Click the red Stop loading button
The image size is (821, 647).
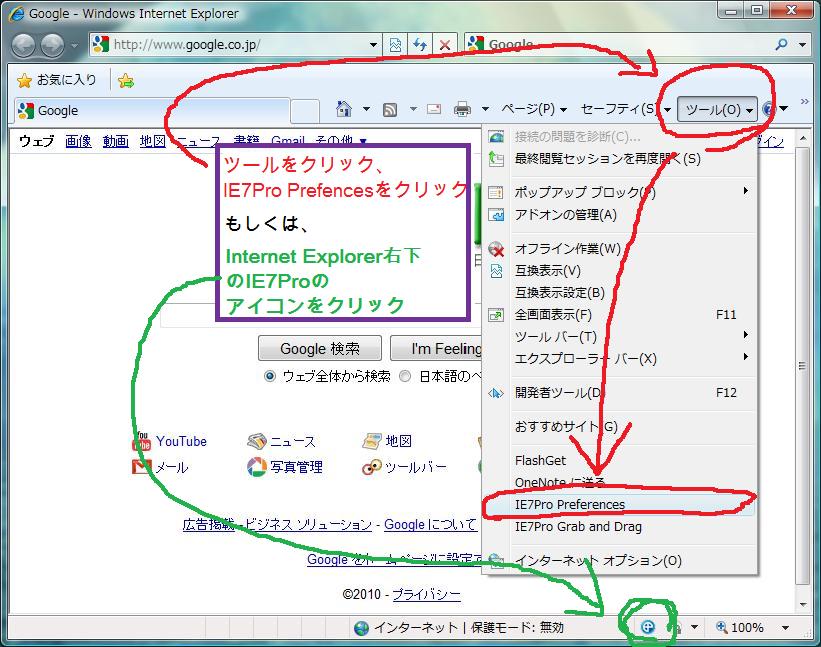[x=445, y=45]
